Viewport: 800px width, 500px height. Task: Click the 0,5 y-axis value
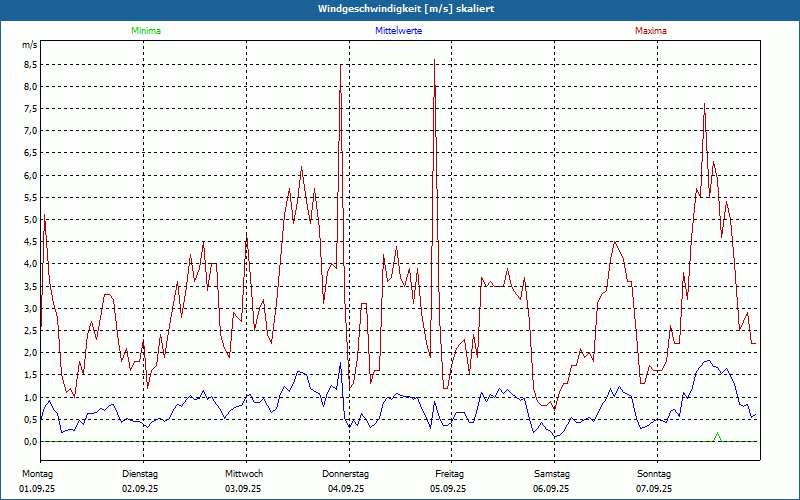click(31, 419)
